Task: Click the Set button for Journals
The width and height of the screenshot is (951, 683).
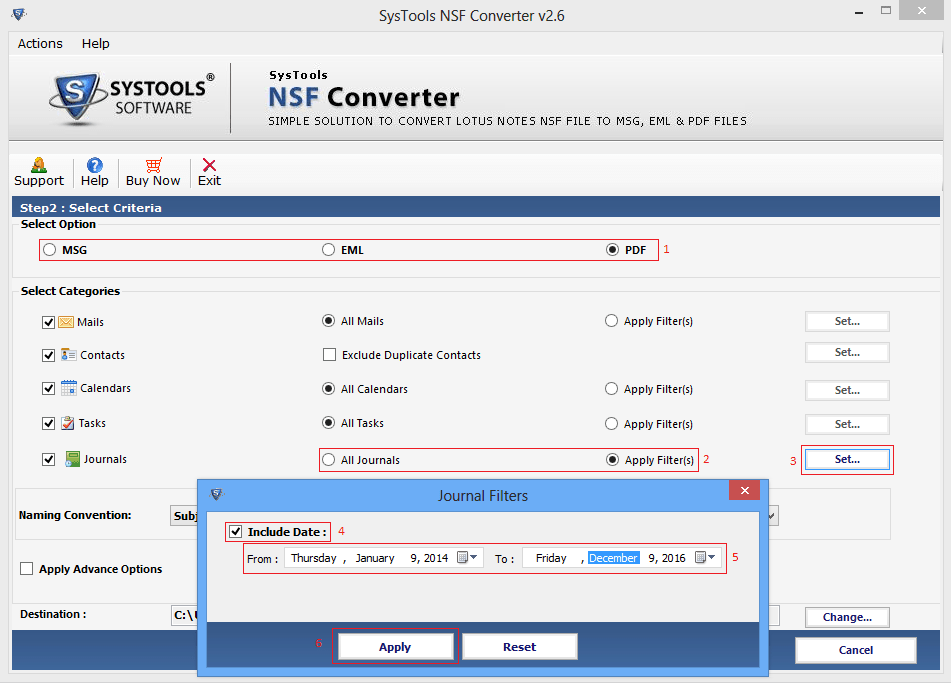Action: coord(847,460)
